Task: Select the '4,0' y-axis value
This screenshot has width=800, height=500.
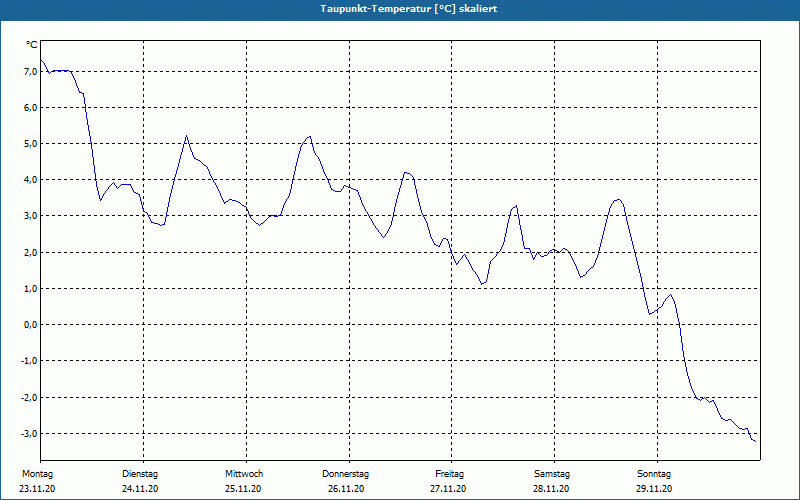Action: (30, 180)
